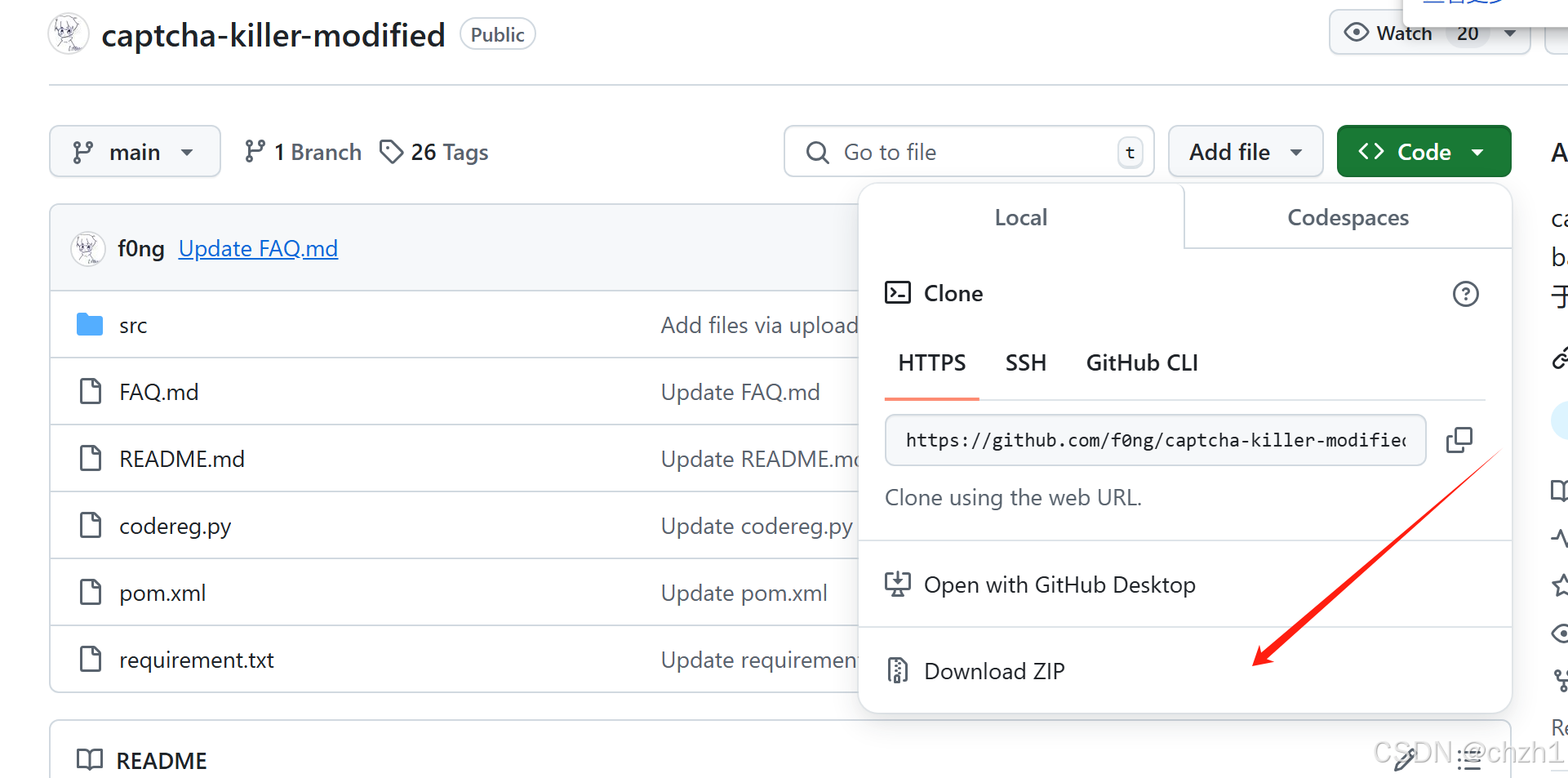Switch to the Codespaces tab
1568x778 pixels.
point(1348,217)
